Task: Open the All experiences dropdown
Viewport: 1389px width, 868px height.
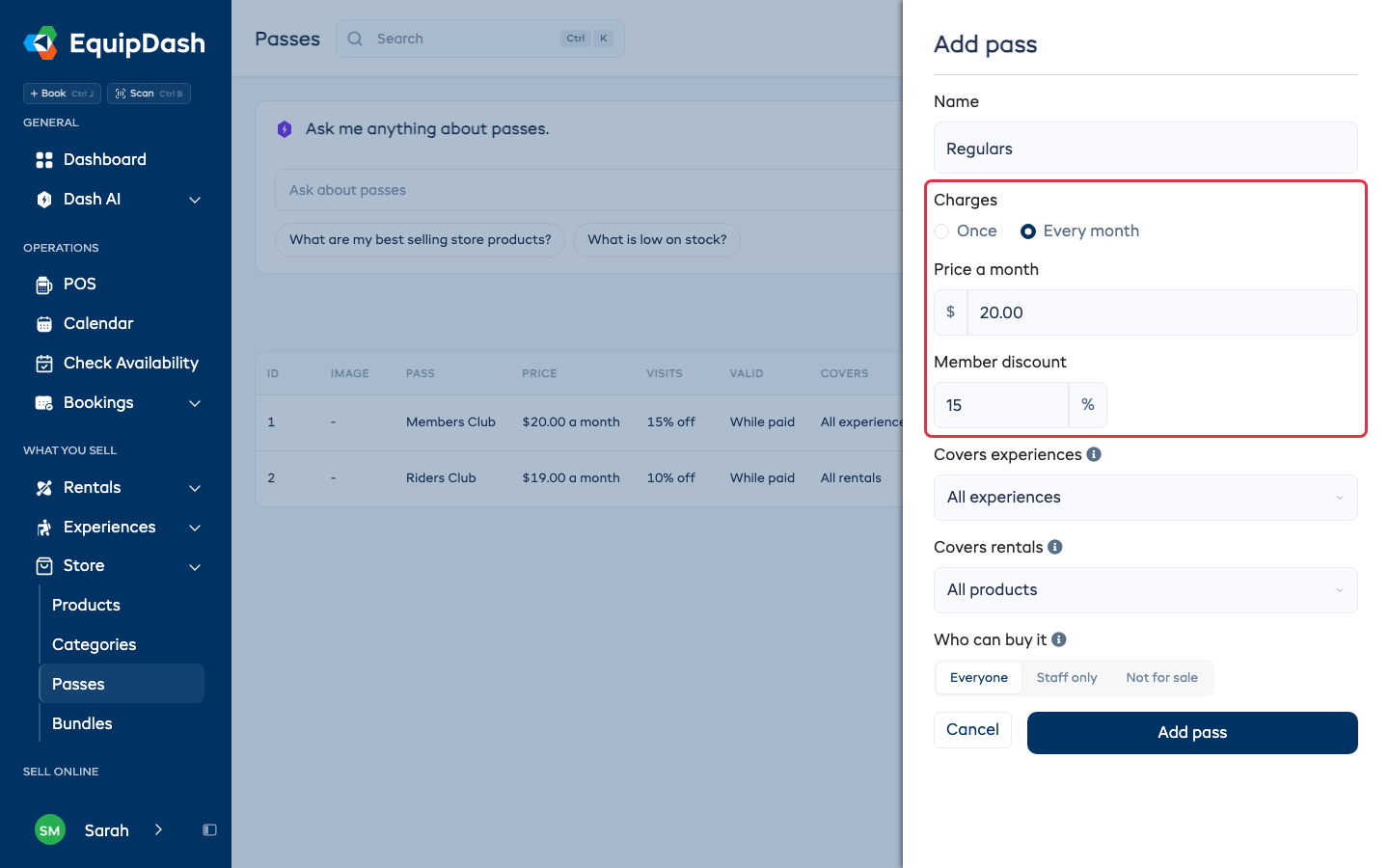Action: [1146, 498]
